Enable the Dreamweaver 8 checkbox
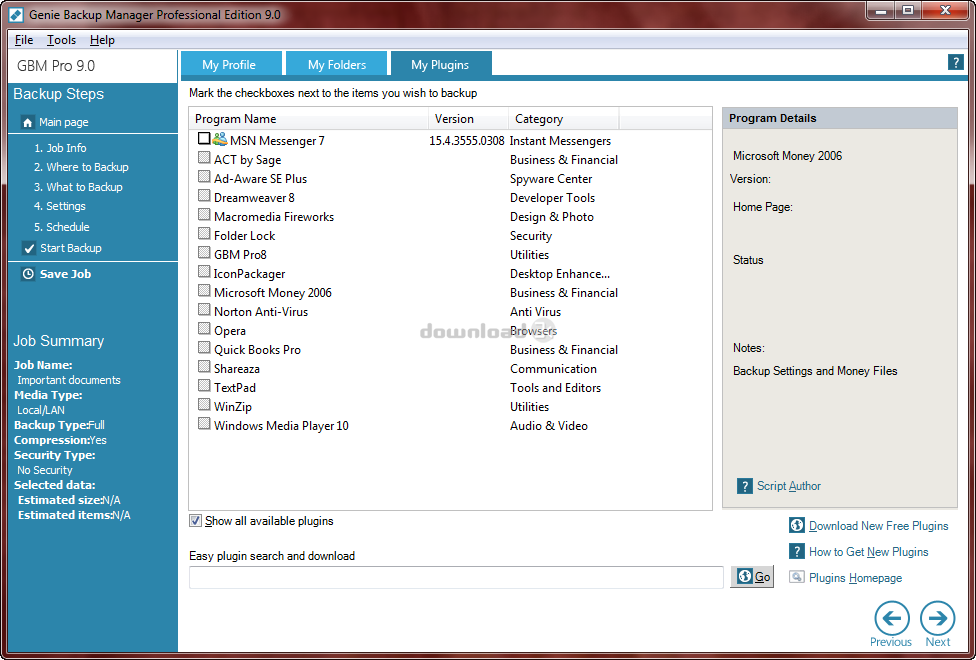Viewport: 976px width, 660px height. 204,196
